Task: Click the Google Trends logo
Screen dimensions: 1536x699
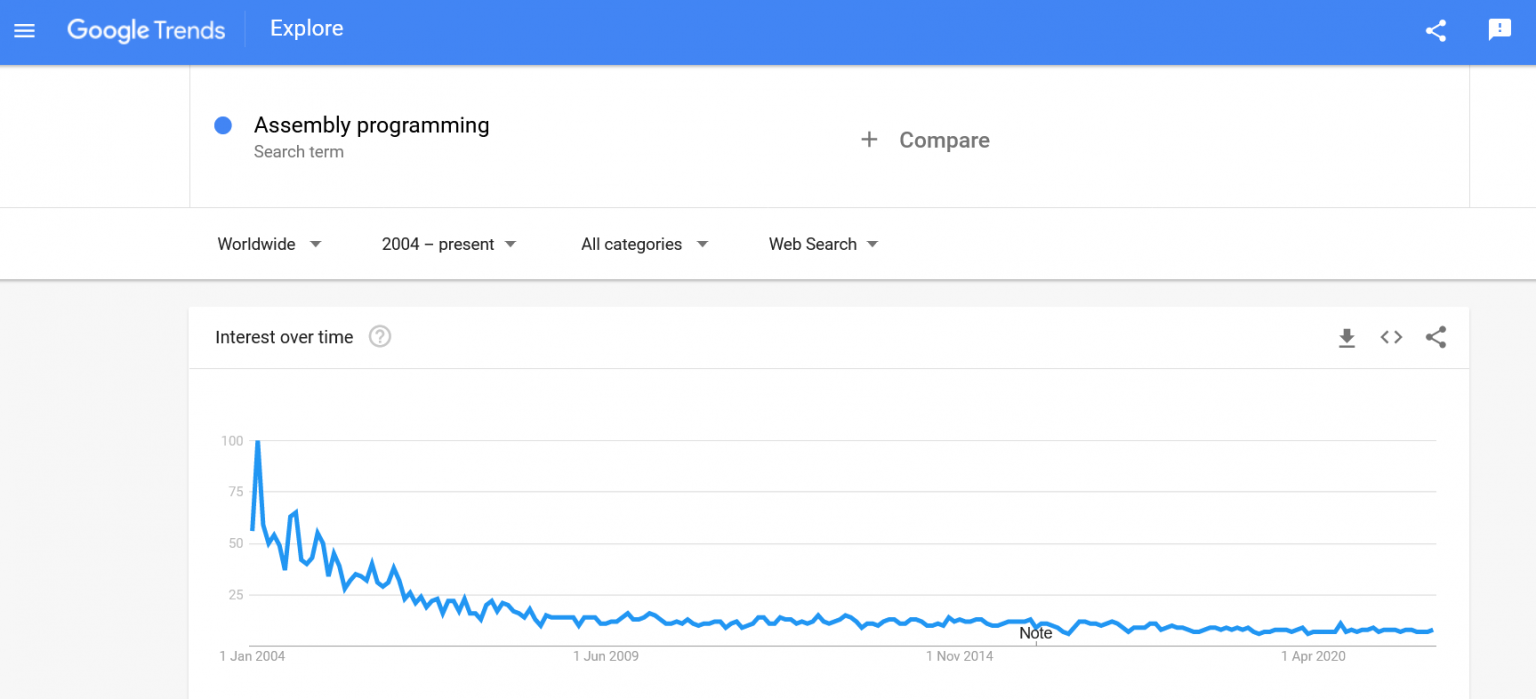Action: 146,30
